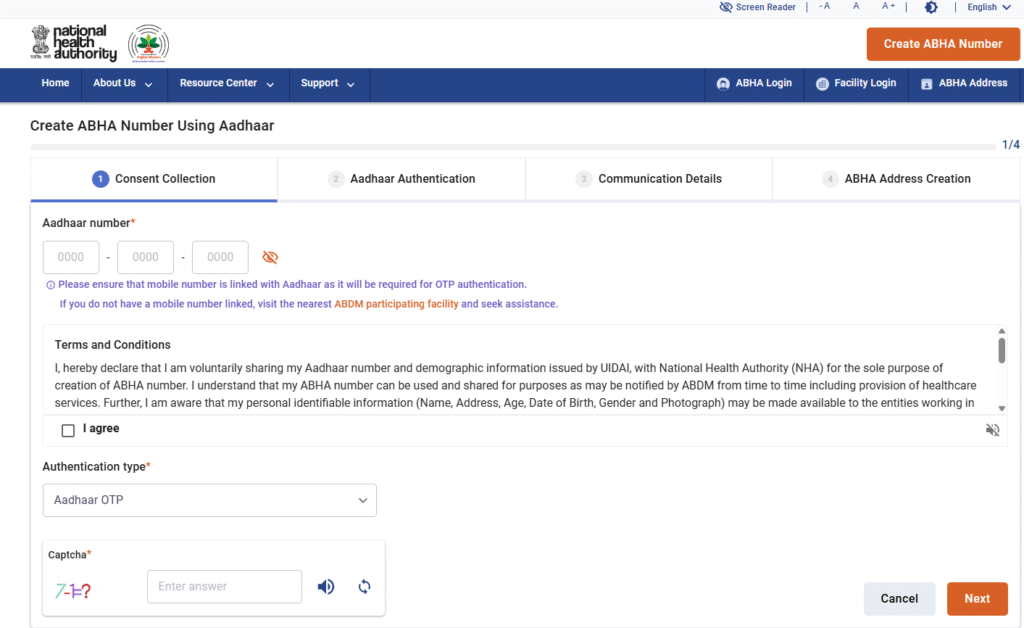Open the Authentication type dropdown

209,500
